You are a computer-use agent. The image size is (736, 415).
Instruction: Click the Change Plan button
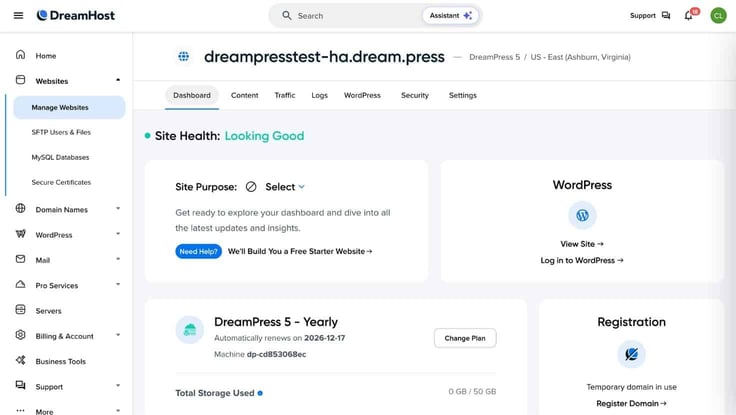click(465, 338)
